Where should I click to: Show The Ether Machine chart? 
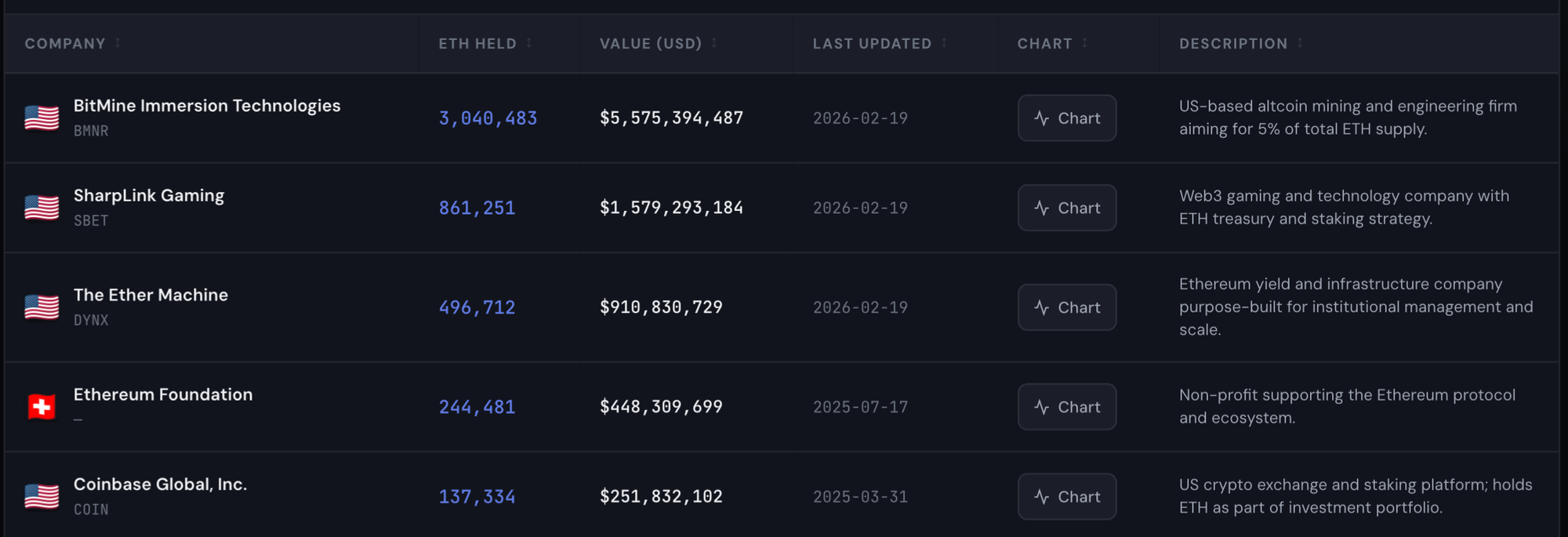coord(1067,307)
